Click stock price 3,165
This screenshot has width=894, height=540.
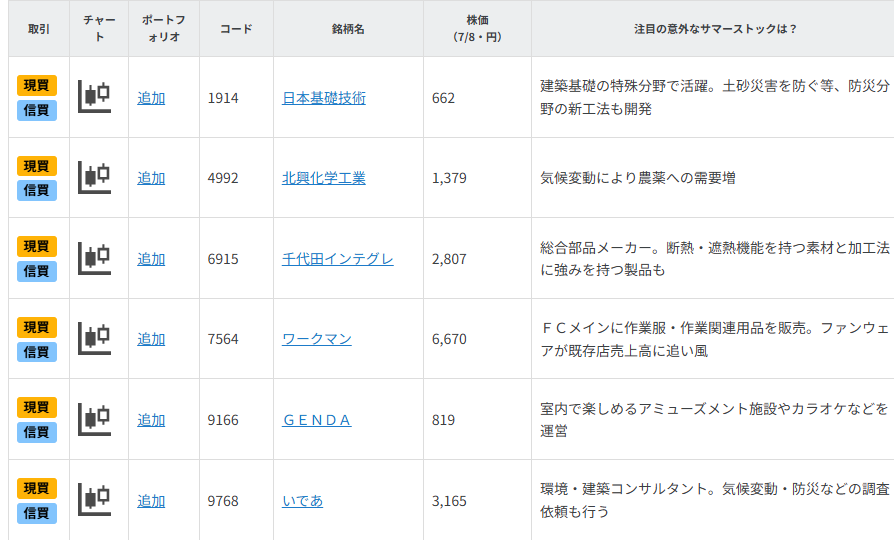click(449, 501)
